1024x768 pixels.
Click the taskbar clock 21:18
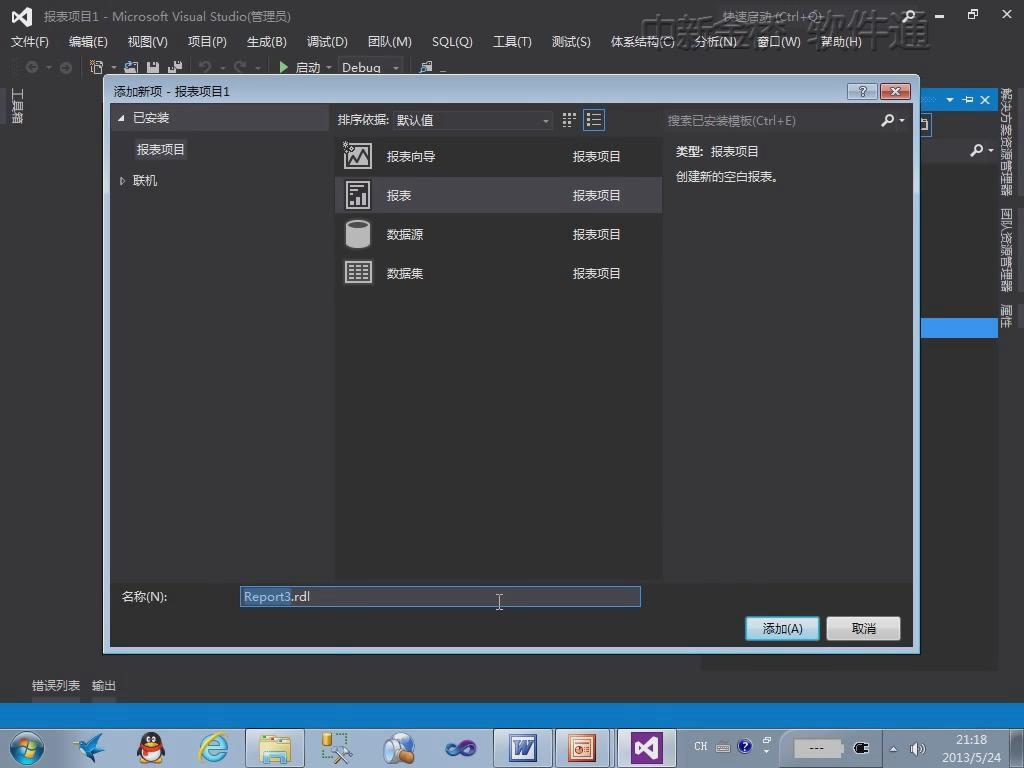click(971, 740)
